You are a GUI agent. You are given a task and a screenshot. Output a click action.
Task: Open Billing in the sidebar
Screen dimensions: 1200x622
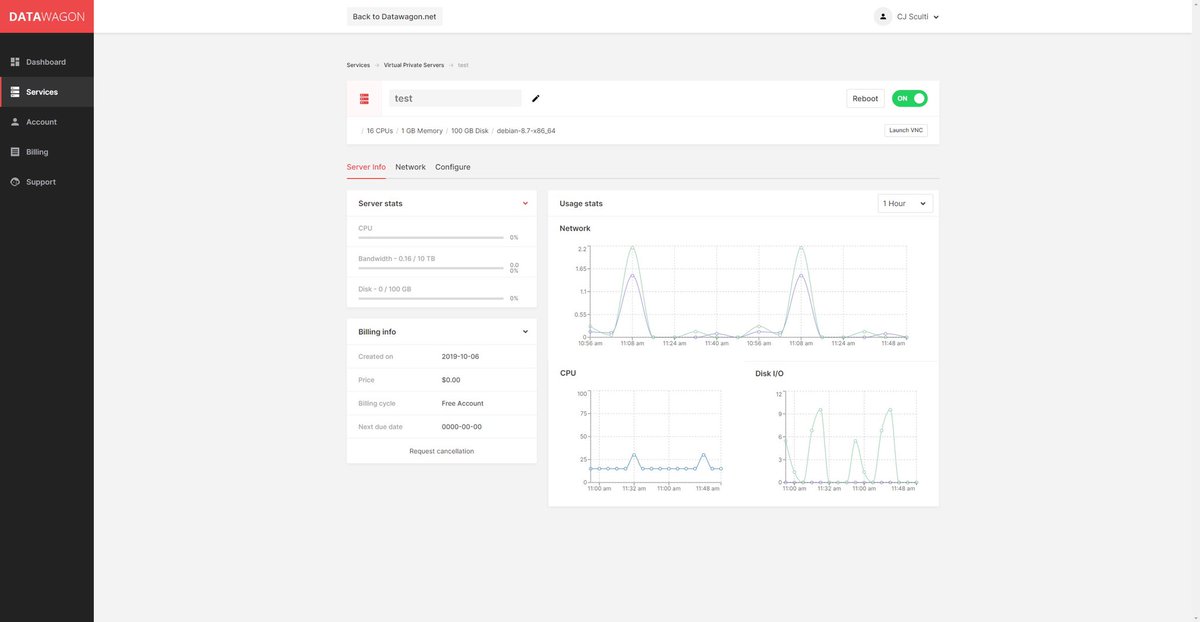pos(47,152)
